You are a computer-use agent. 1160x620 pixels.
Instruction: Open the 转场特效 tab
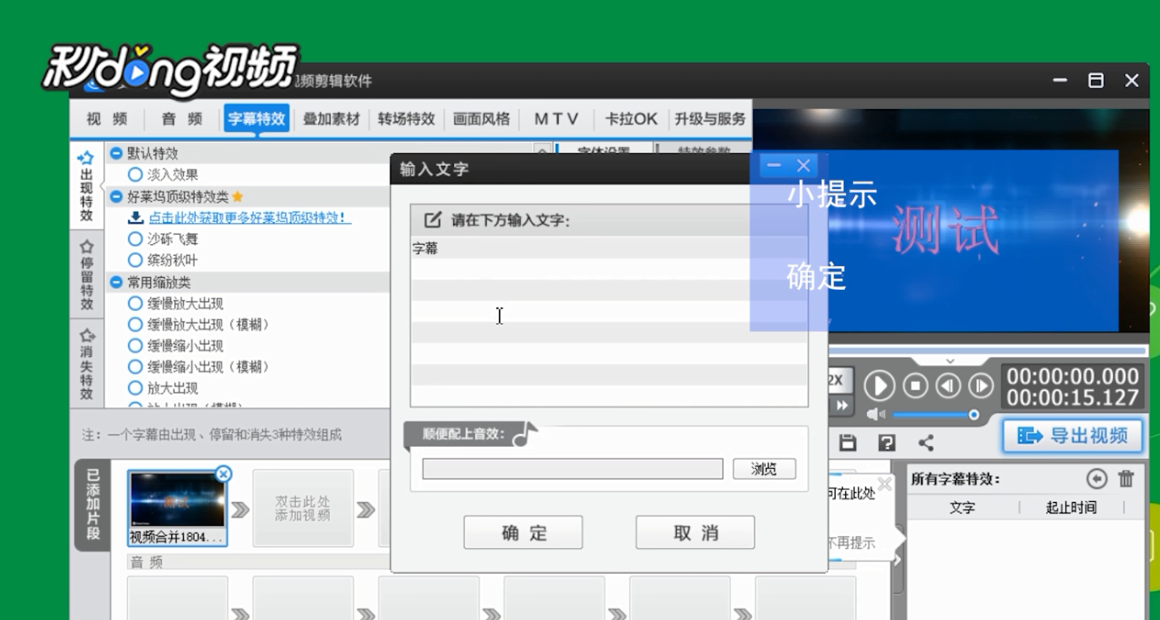(406, 118)
